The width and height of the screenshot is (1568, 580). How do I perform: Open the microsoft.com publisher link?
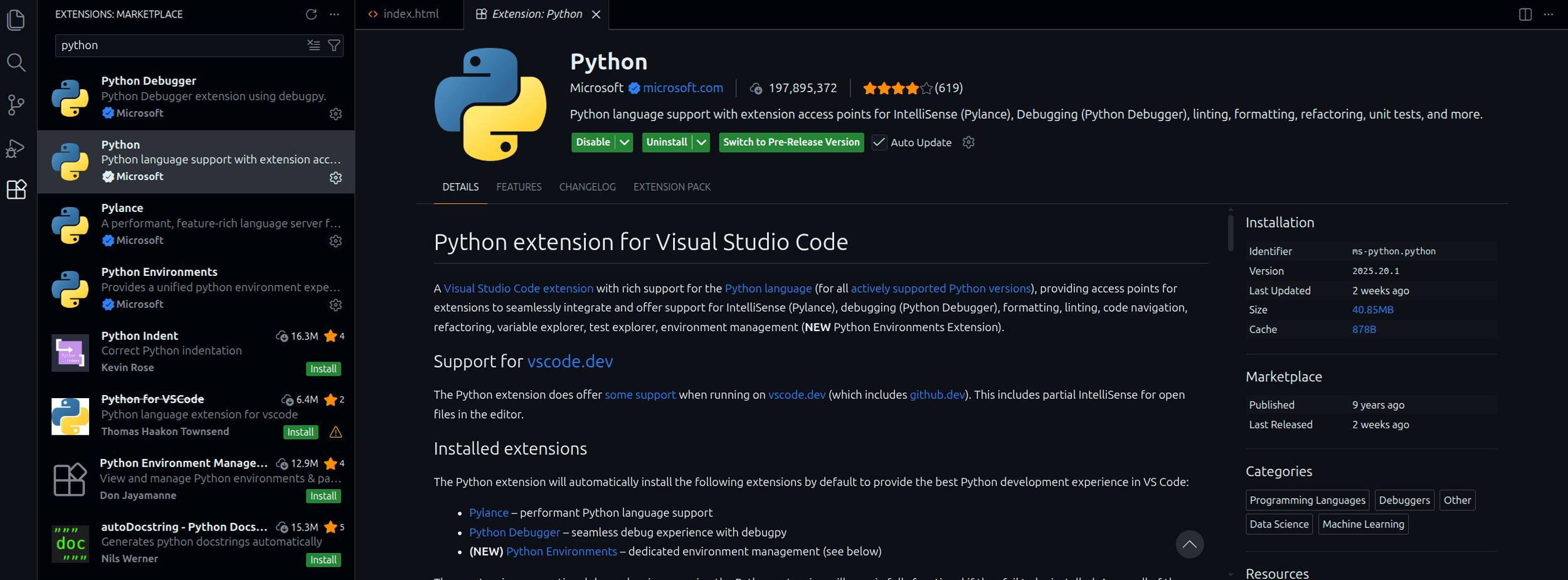683,88
